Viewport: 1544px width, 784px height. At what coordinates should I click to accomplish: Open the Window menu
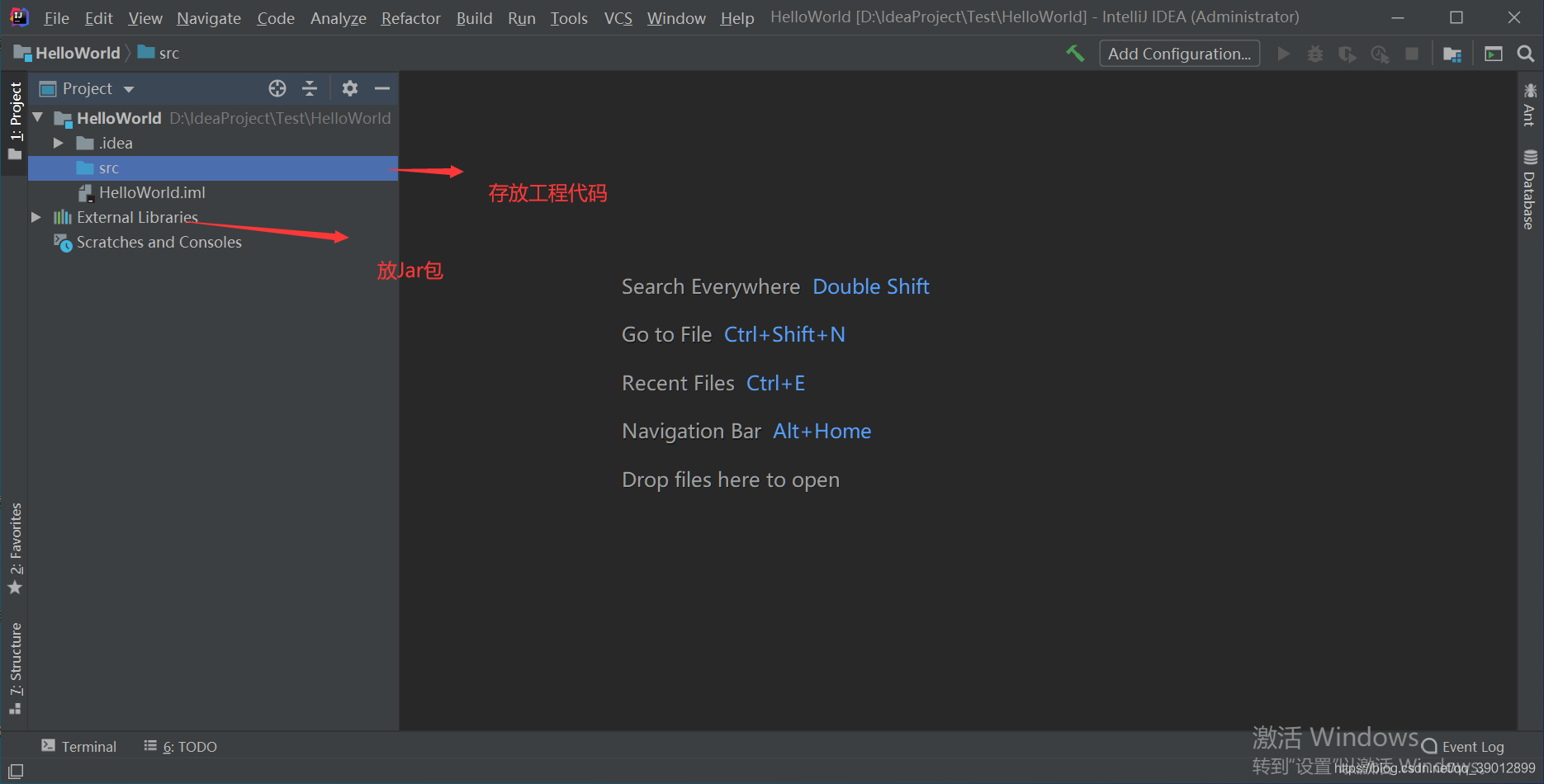tap(676, 17)
